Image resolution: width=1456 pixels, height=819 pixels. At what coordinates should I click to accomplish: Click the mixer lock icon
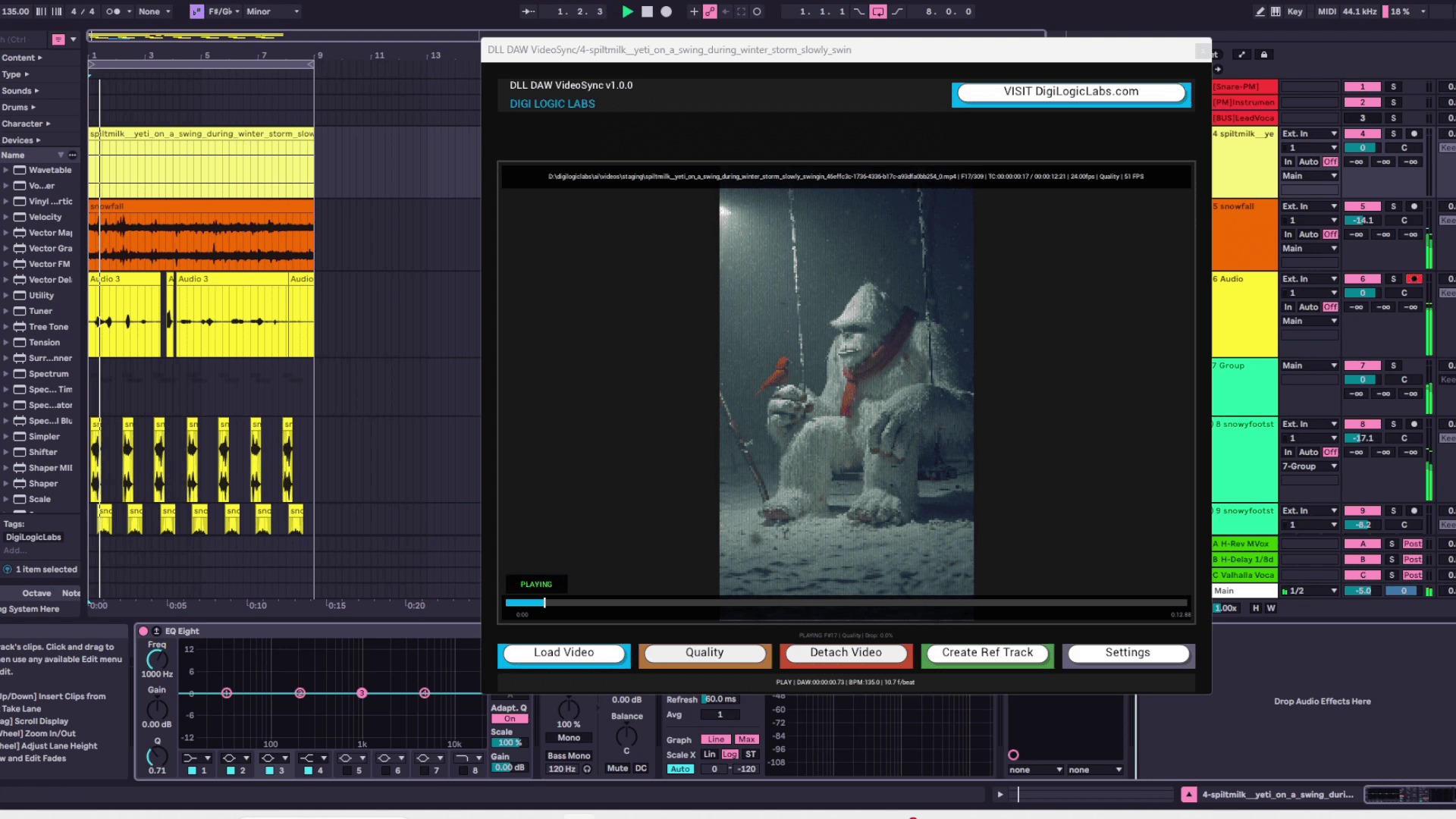1263,55
